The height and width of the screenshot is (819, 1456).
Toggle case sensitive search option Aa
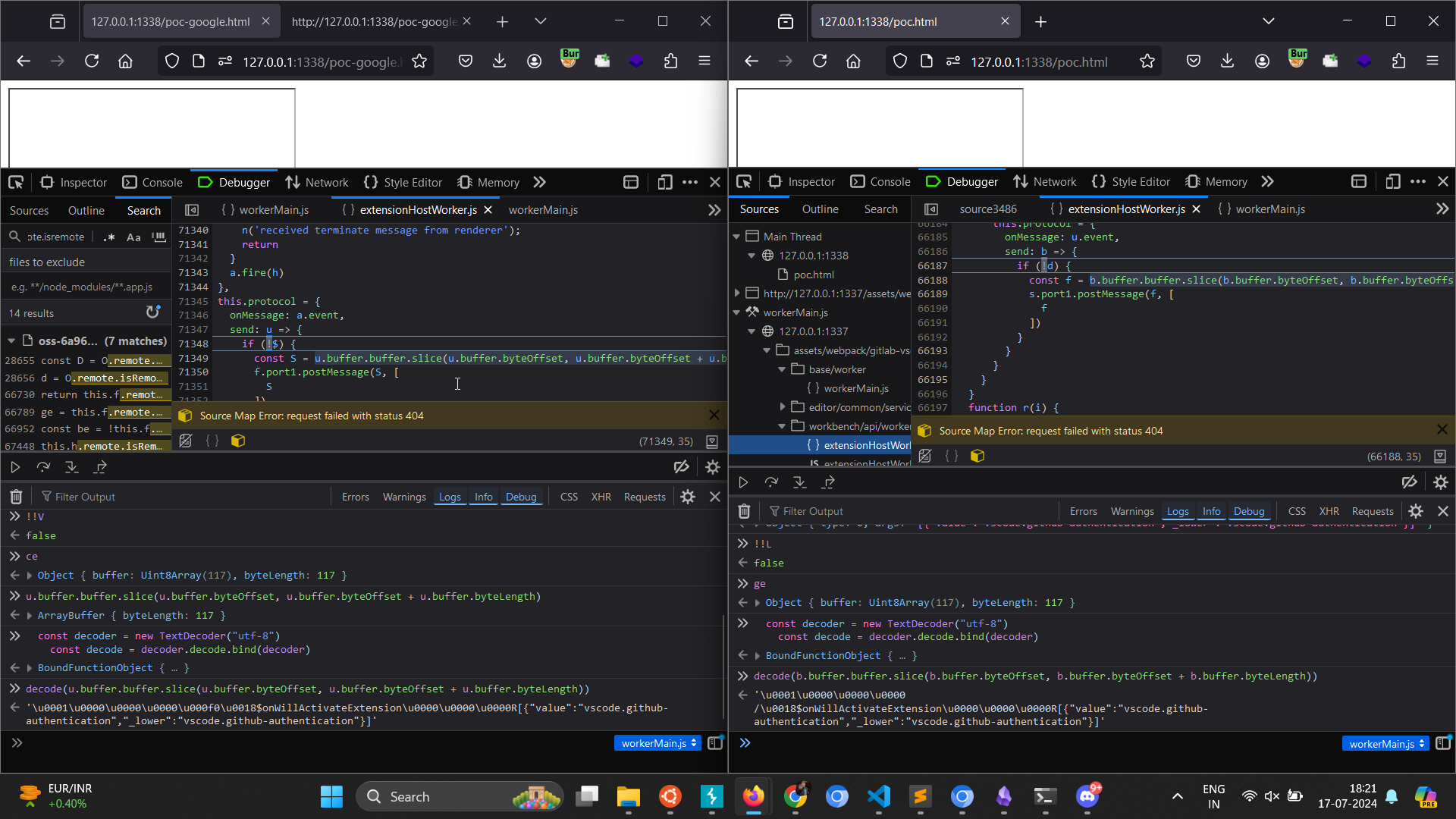tap(133, 237)
